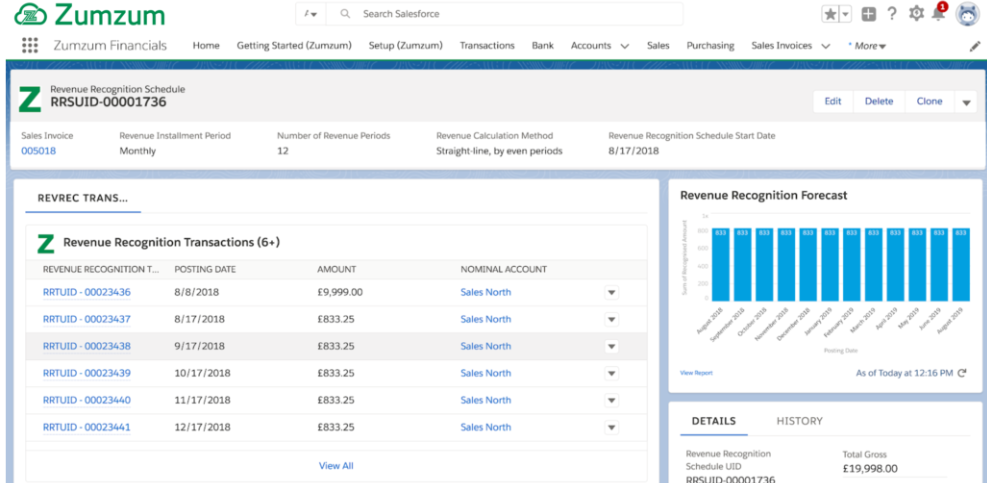
Task: Expand the Sales Invoices tab chevron
Action: click(x=826, y=46)
